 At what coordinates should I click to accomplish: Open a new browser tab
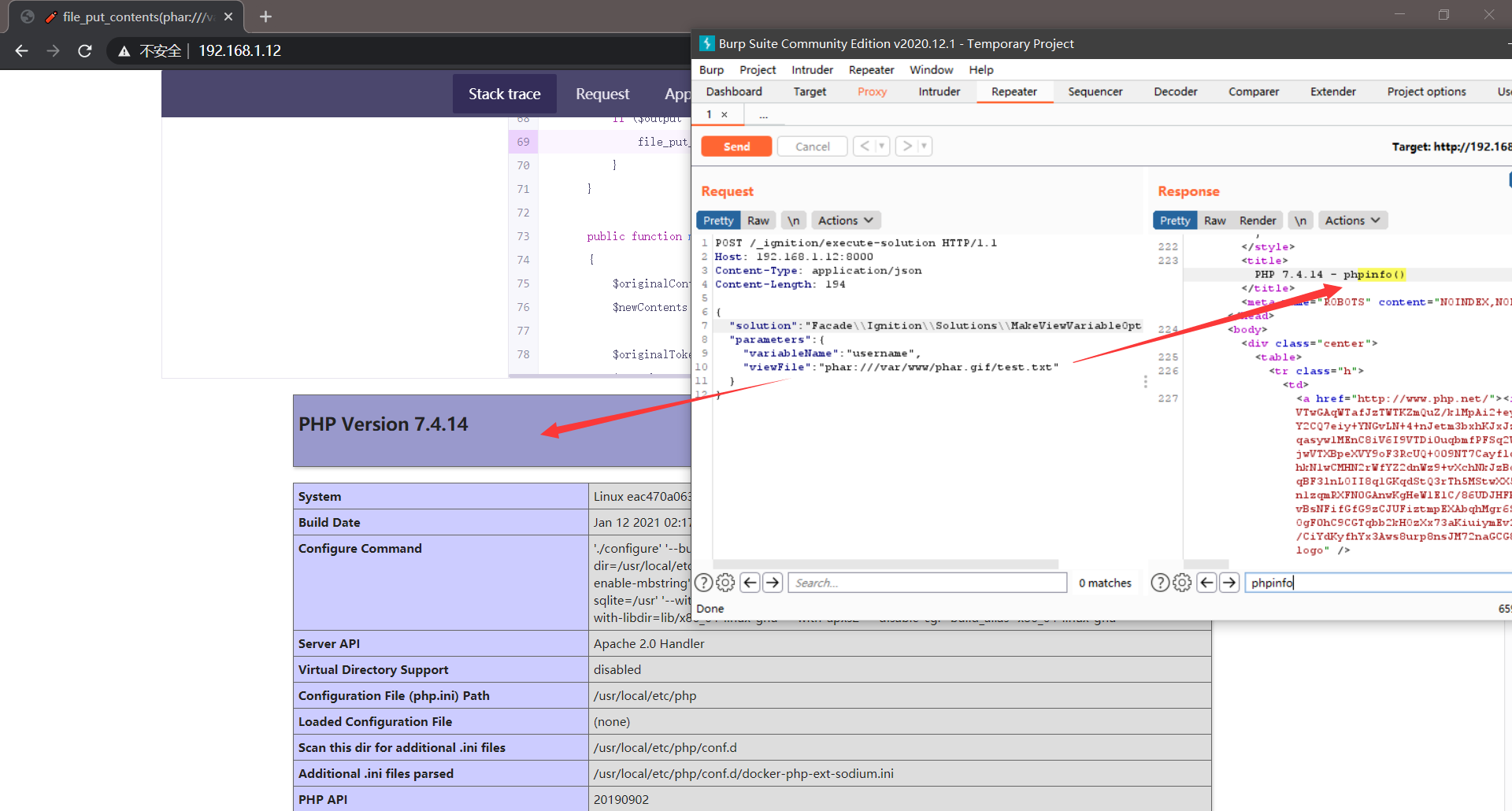click(265, 17)
